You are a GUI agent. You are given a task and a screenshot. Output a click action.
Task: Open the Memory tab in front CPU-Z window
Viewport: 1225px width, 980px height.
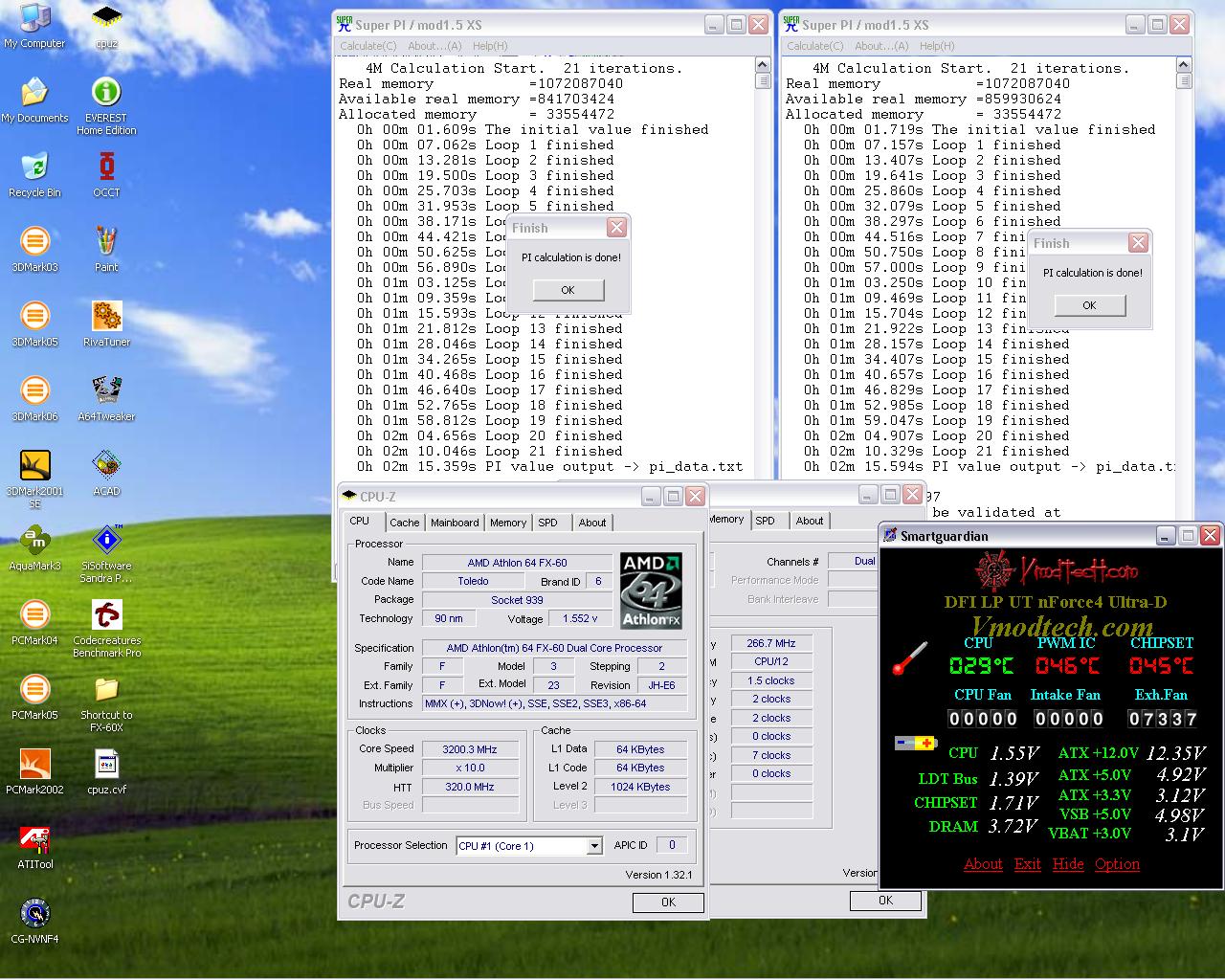coord(508,523)
